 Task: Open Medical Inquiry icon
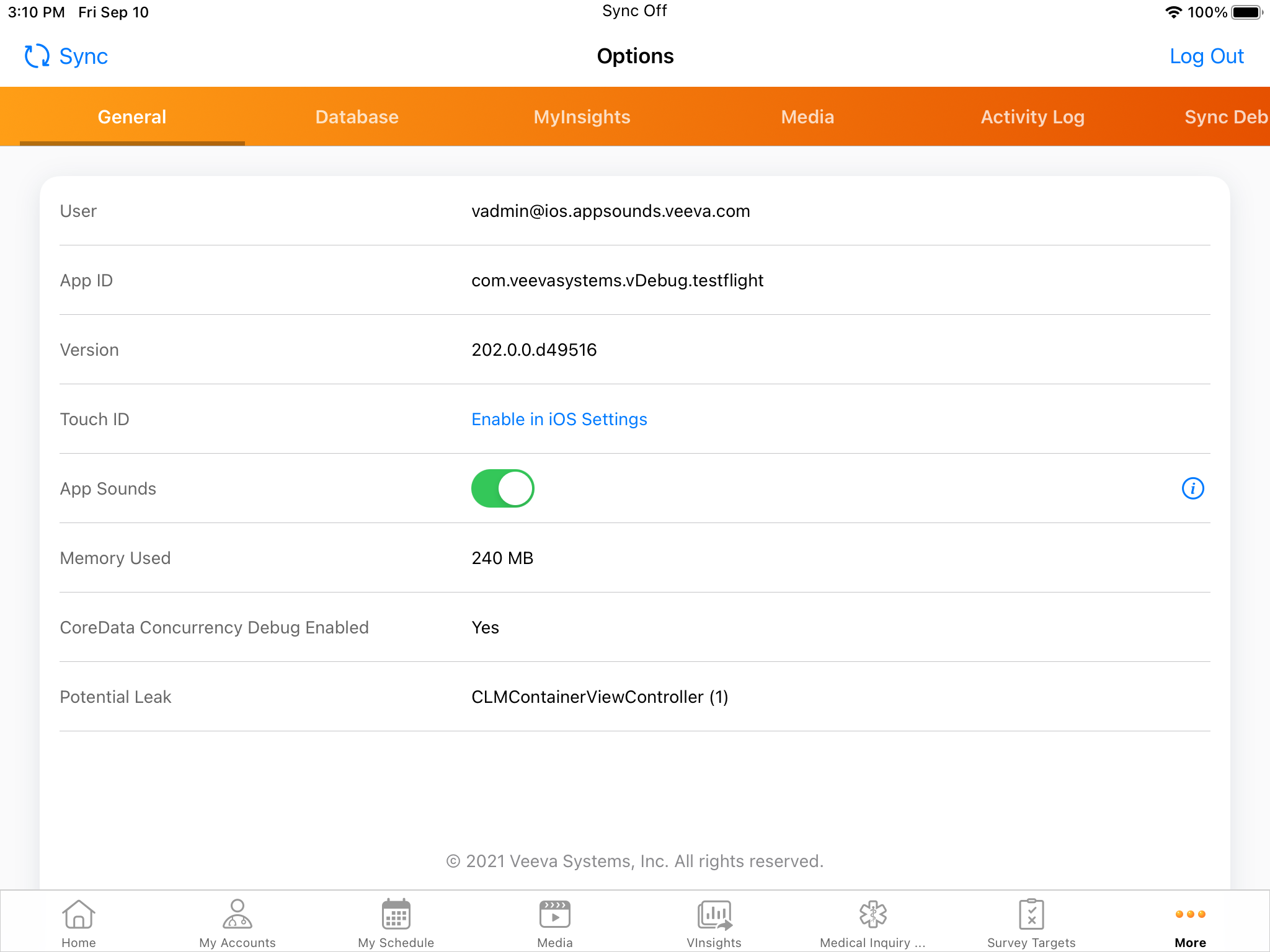coord(873,915)
